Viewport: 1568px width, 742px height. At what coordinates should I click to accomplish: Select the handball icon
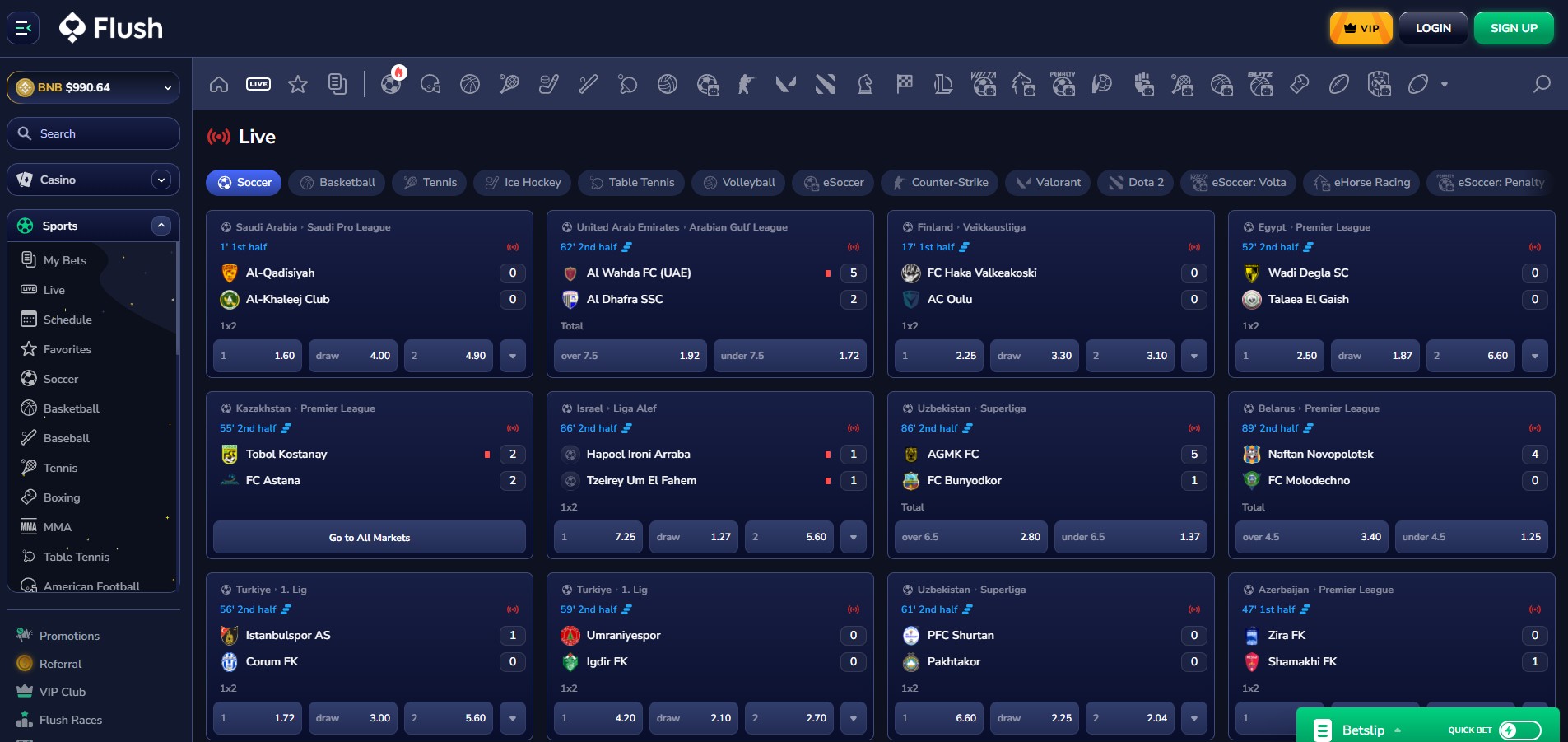tap(1102, 84)
